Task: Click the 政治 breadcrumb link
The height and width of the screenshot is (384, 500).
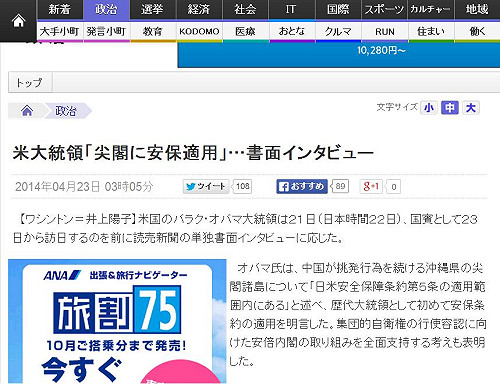Action: [x=66, y=111]
